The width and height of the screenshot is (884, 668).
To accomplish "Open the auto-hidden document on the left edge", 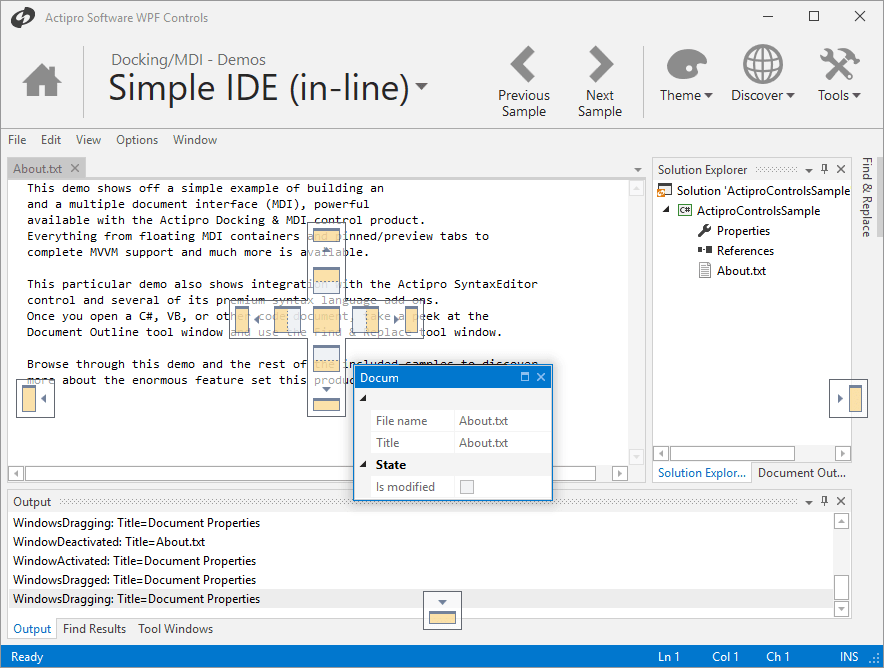I will point(35,398).
